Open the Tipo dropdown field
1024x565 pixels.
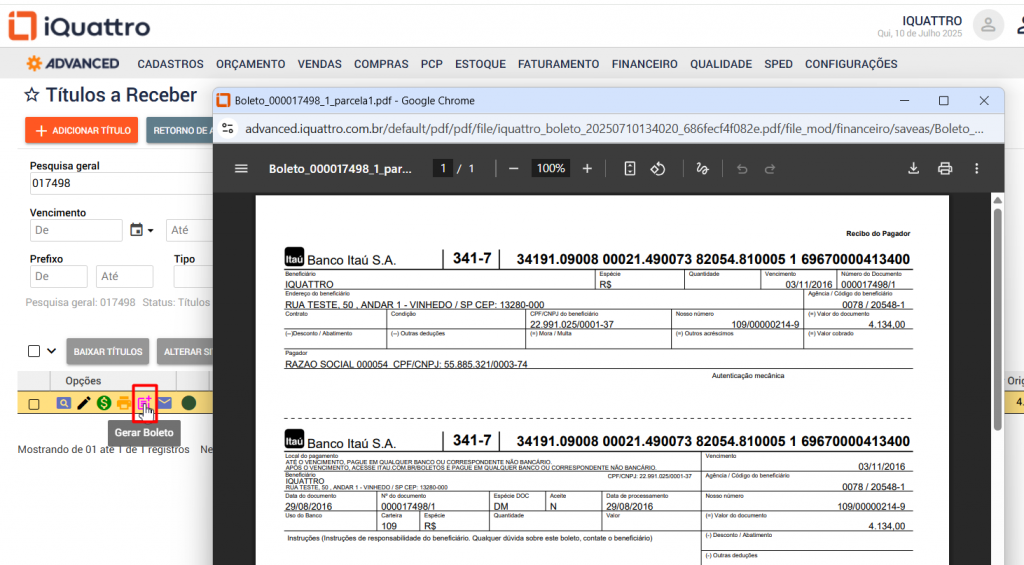point(193,276)
